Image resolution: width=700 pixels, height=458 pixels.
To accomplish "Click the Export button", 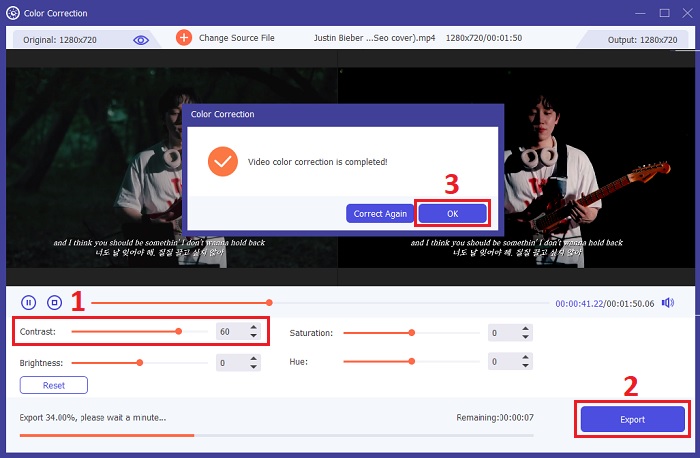I will coord(633,419).
